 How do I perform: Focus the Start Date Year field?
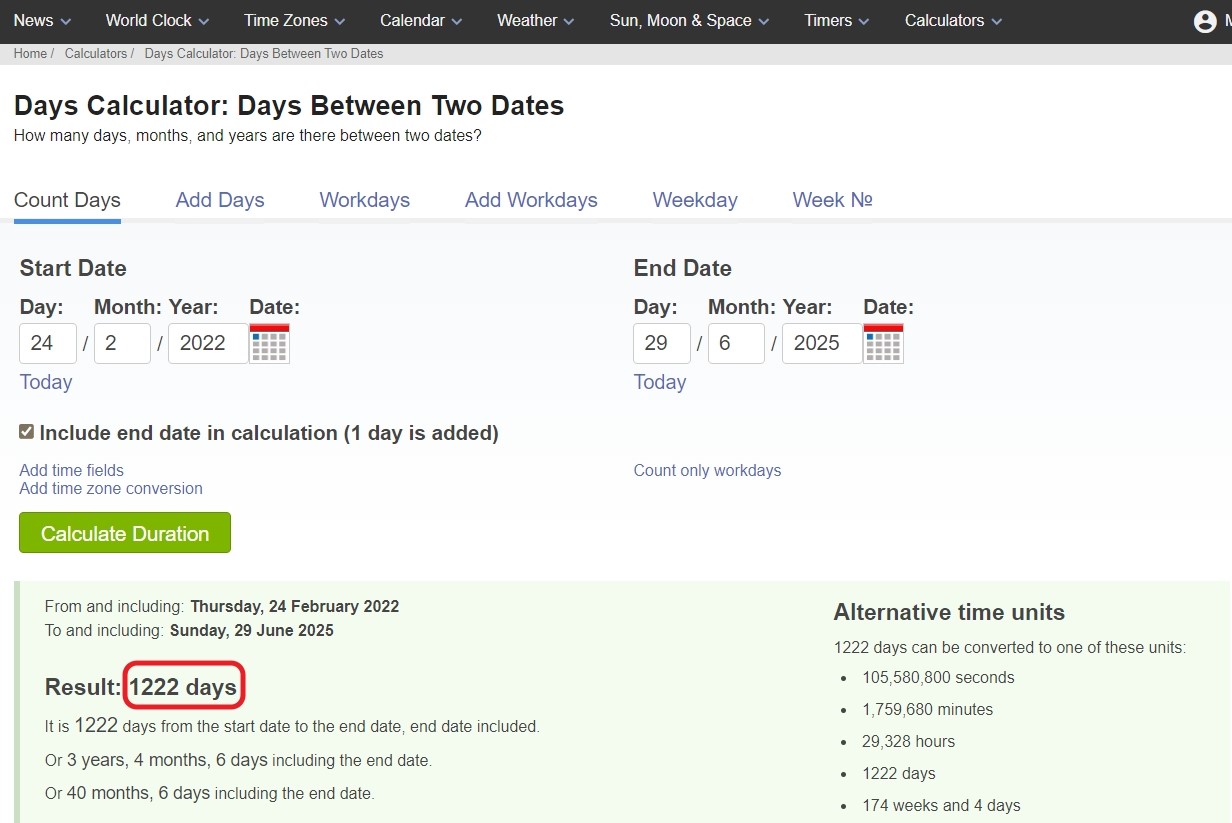(208, 343)
